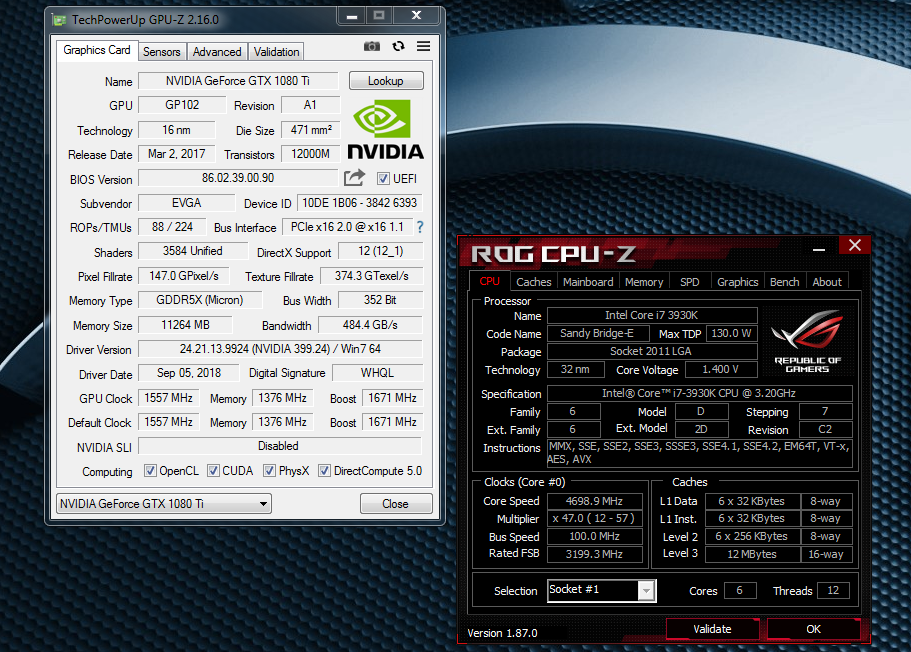Open the GPU selection dropdown in GPU-Z

coord(164,504)
